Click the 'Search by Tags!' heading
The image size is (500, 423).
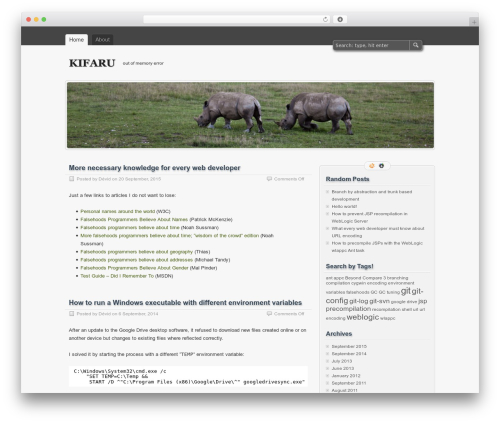[x=349, y=266]
